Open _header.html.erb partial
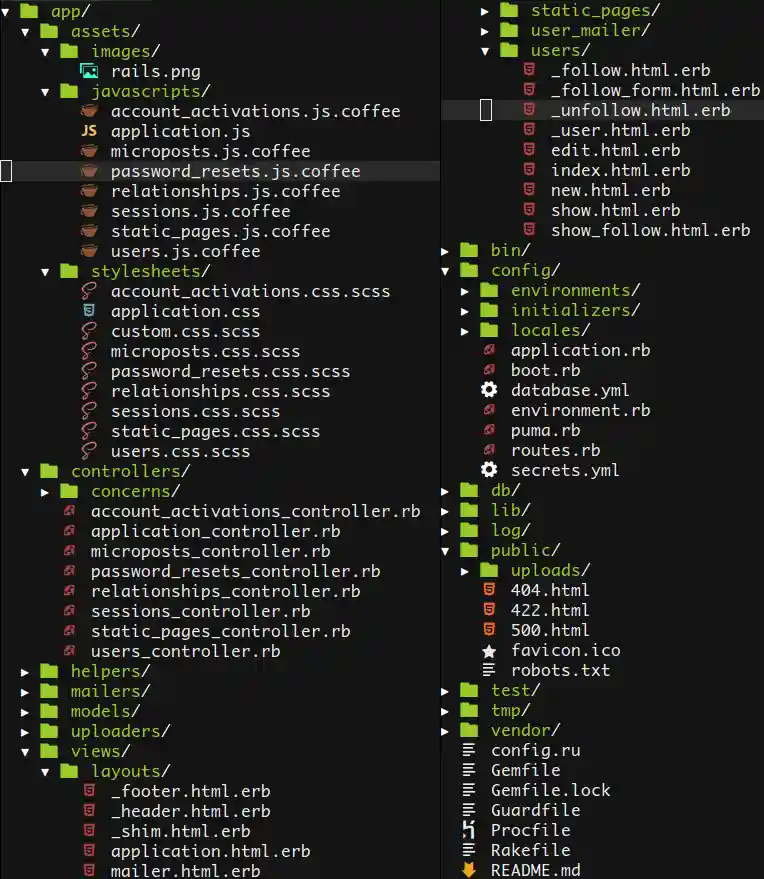Viewport: 764px width, 879px height. pos(191,811)
